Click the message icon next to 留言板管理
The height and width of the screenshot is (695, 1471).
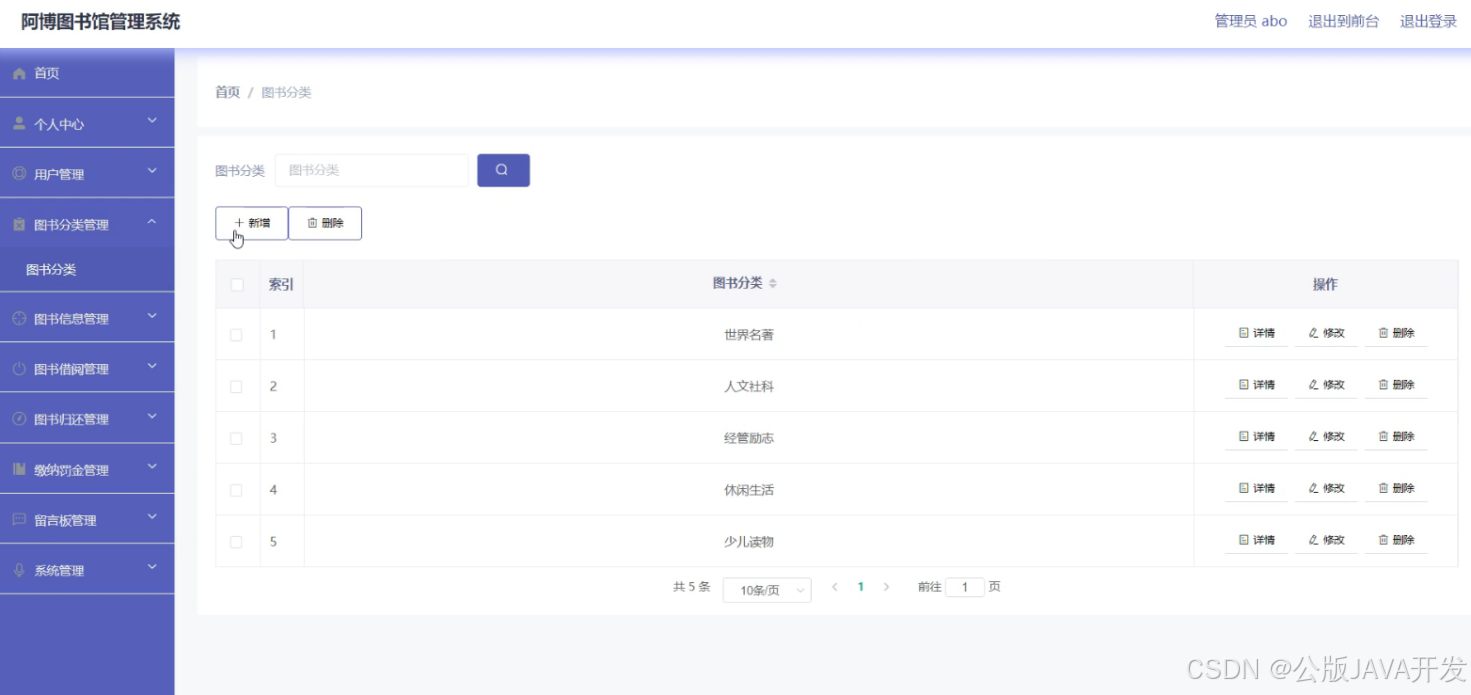coord(19,520)
